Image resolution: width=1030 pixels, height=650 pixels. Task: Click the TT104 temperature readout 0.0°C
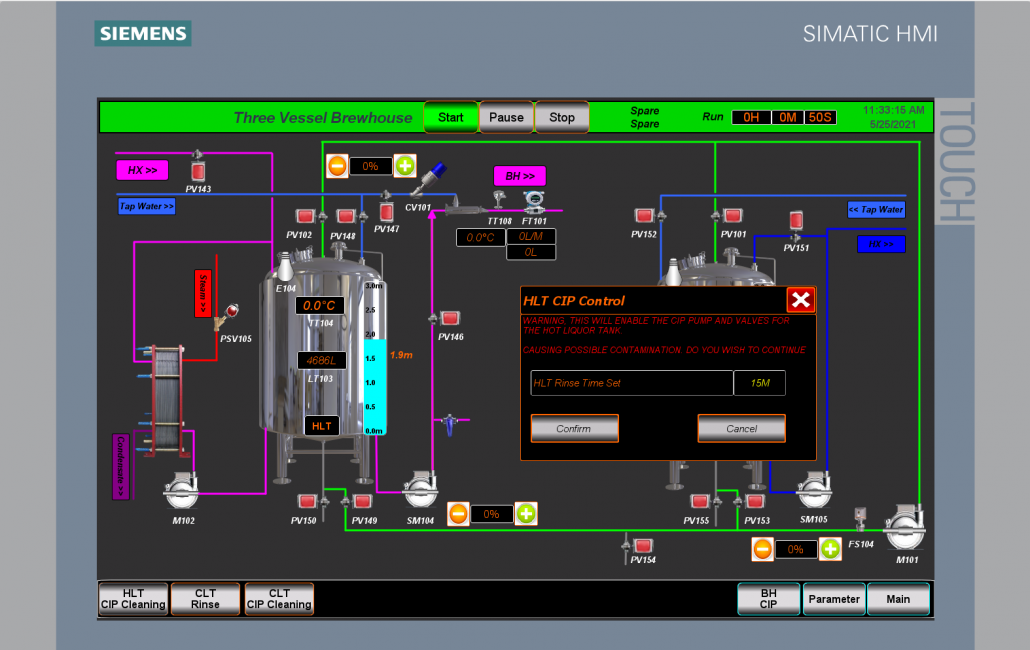[320, 306]
